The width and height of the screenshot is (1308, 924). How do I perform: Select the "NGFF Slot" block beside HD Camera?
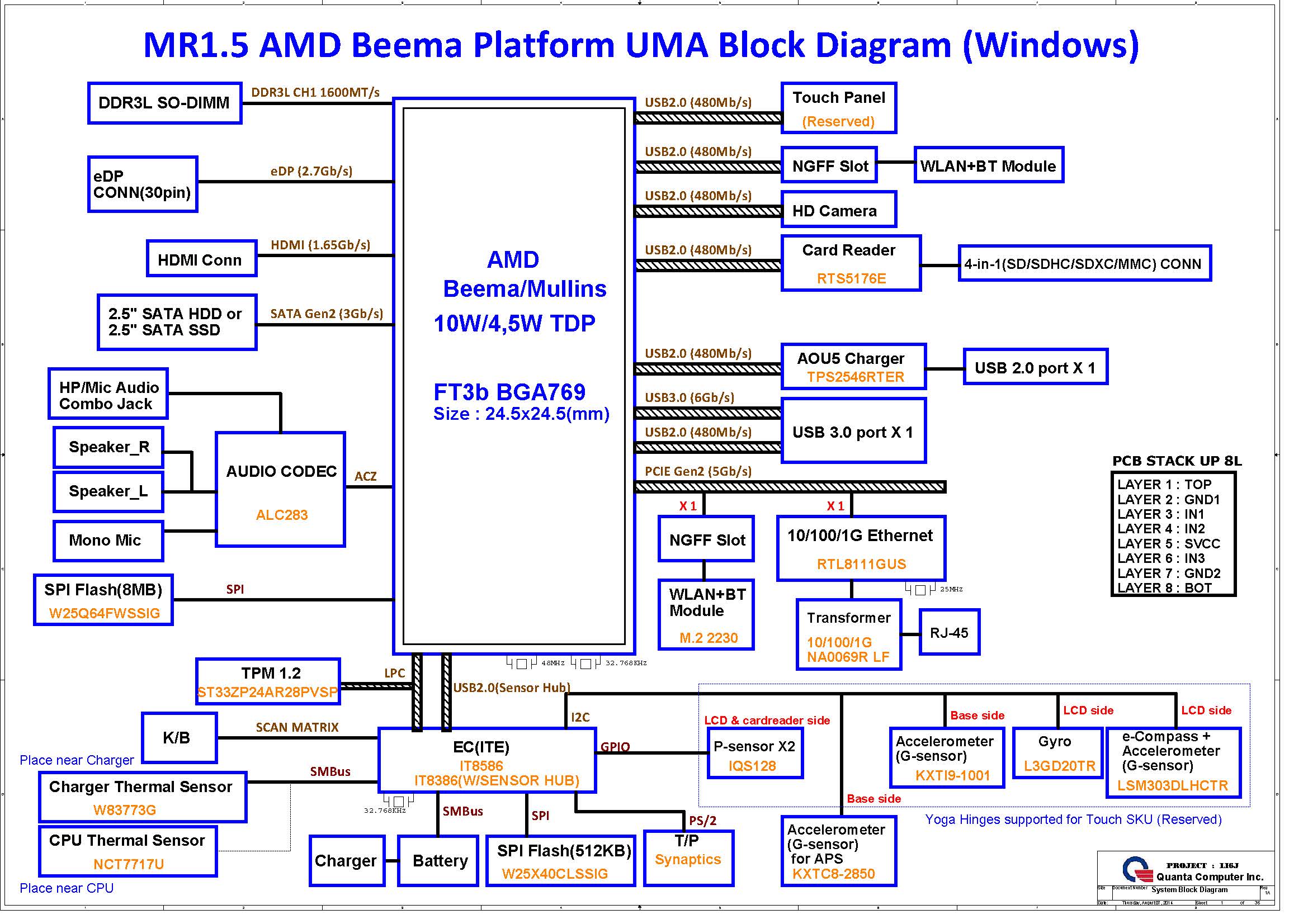(x=829, y=165)
